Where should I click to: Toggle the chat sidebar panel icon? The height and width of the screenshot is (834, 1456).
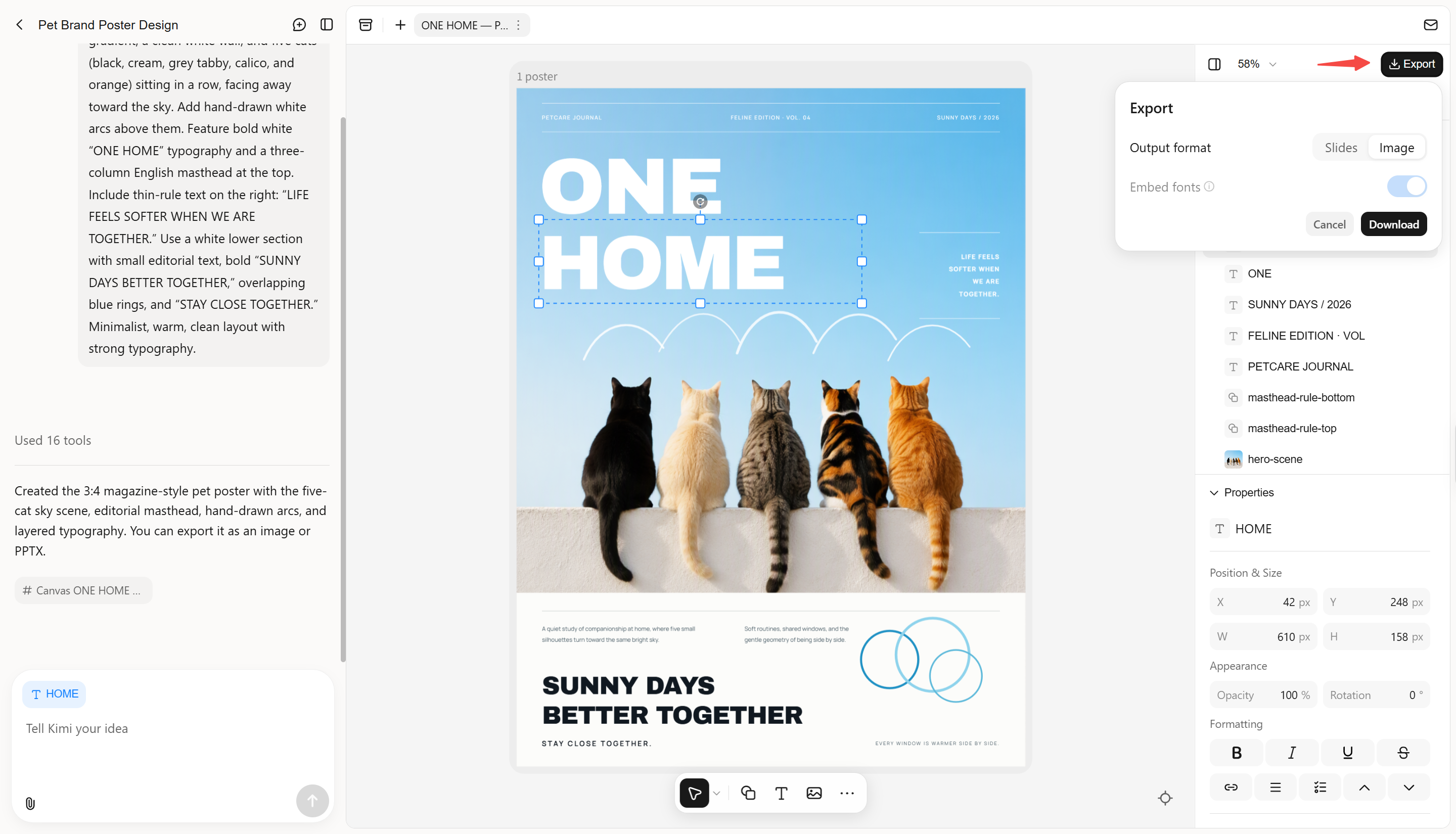(327, 25)
